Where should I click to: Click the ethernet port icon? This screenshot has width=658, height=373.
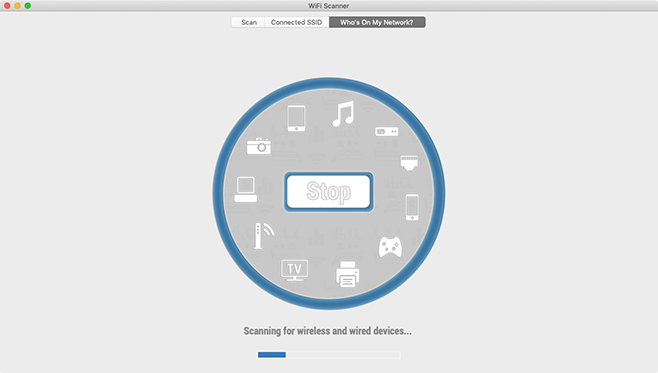point(409,163)
